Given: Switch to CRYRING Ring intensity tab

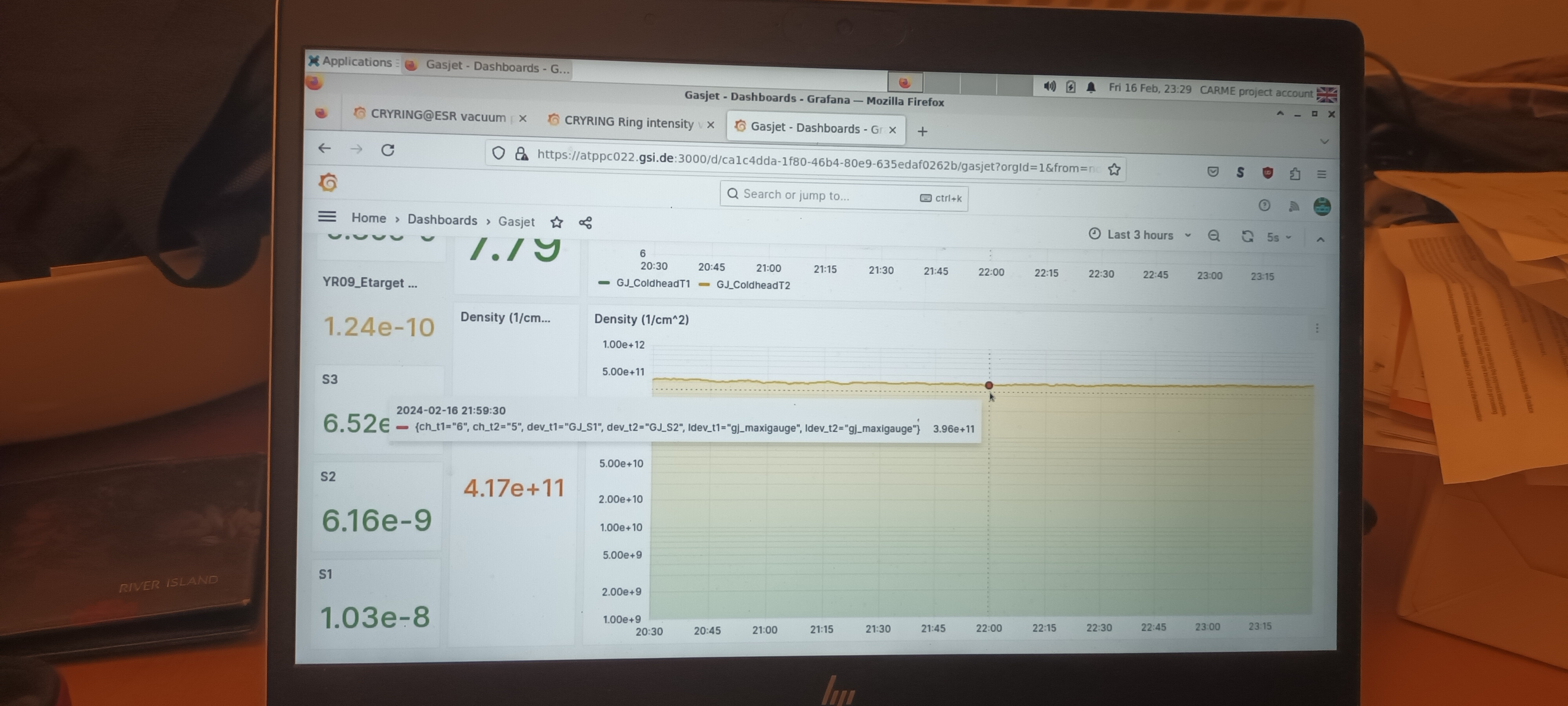Looking at the screenshot, I should (628, 122).
